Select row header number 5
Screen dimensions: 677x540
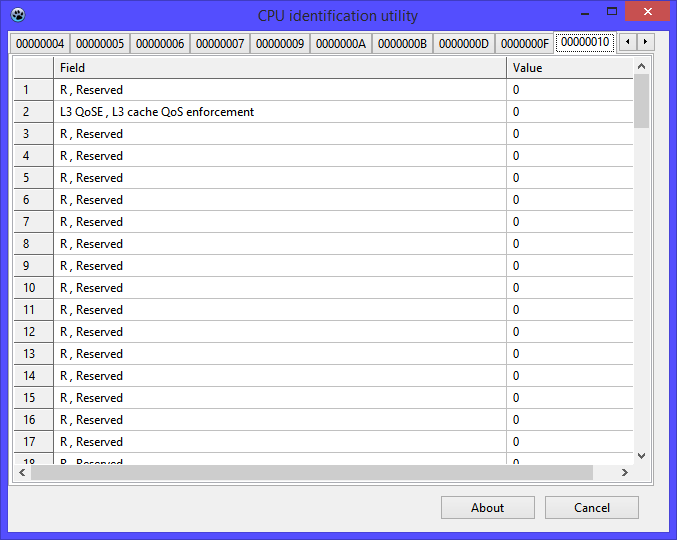[x=34, y=178]
